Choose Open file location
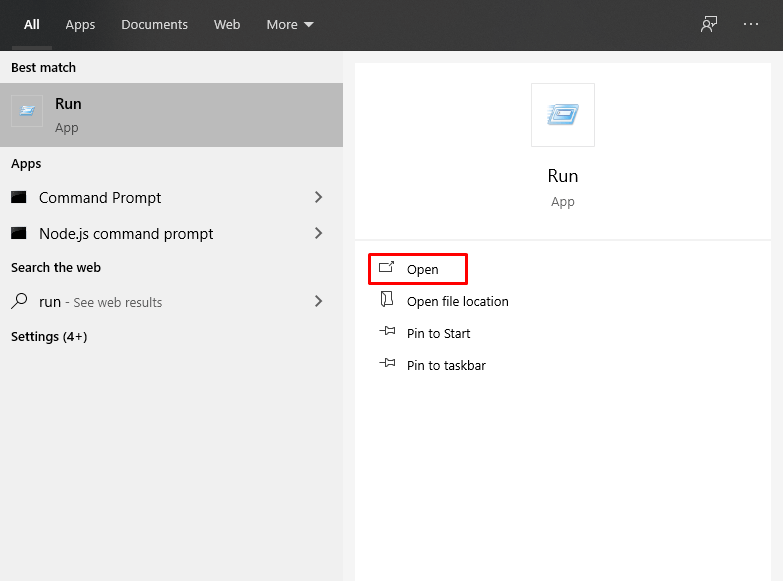The width and height of the screenshot is (783, 581). click(x=457, y=302)
